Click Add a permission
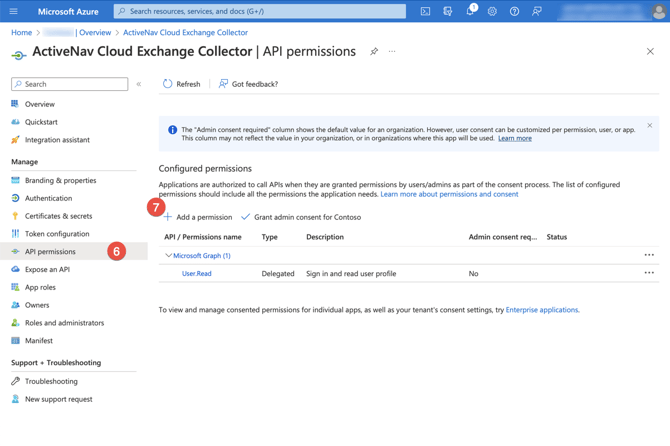 (x=198, y=217)
